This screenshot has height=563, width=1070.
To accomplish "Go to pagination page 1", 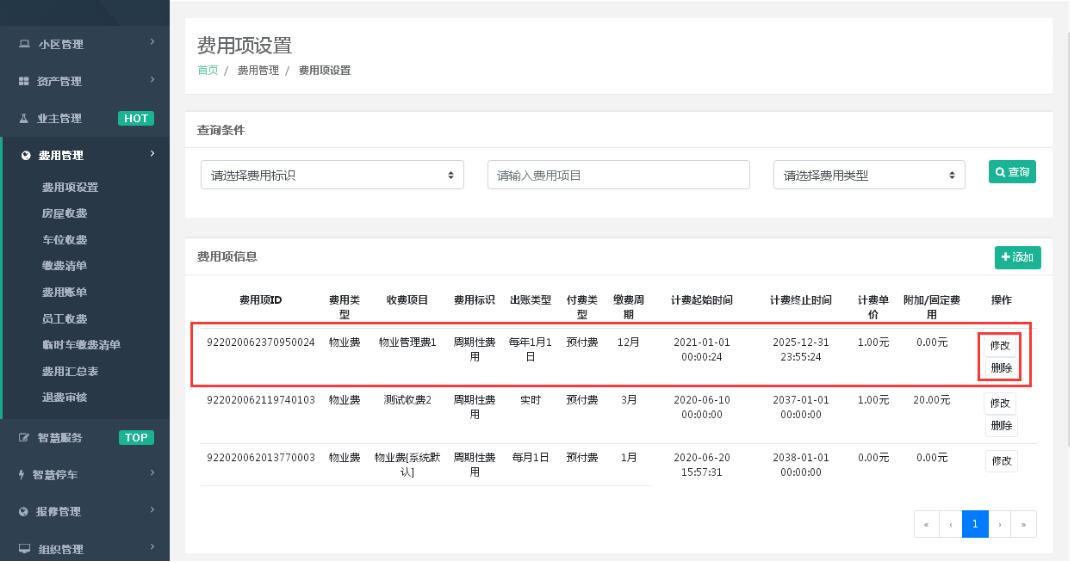I will [975, 524].
